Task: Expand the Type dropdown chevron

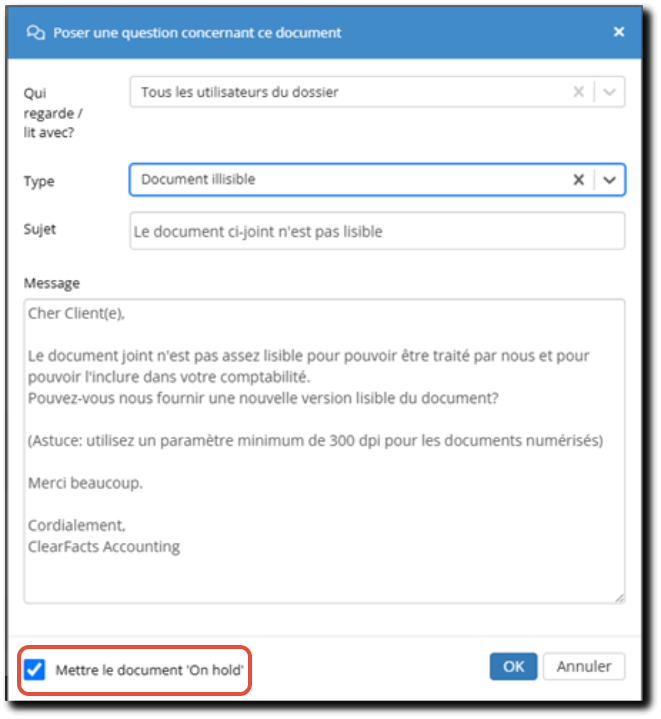Action: (609, 180)
